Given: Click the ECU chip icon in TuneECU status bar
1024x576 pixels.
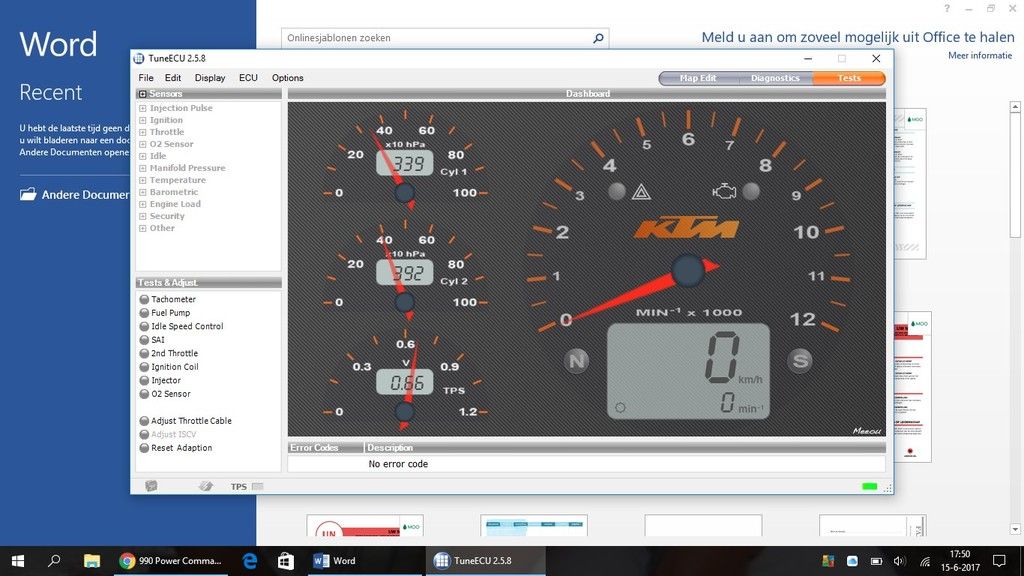Looking at the screenshot, I should [x=152, y=486].
